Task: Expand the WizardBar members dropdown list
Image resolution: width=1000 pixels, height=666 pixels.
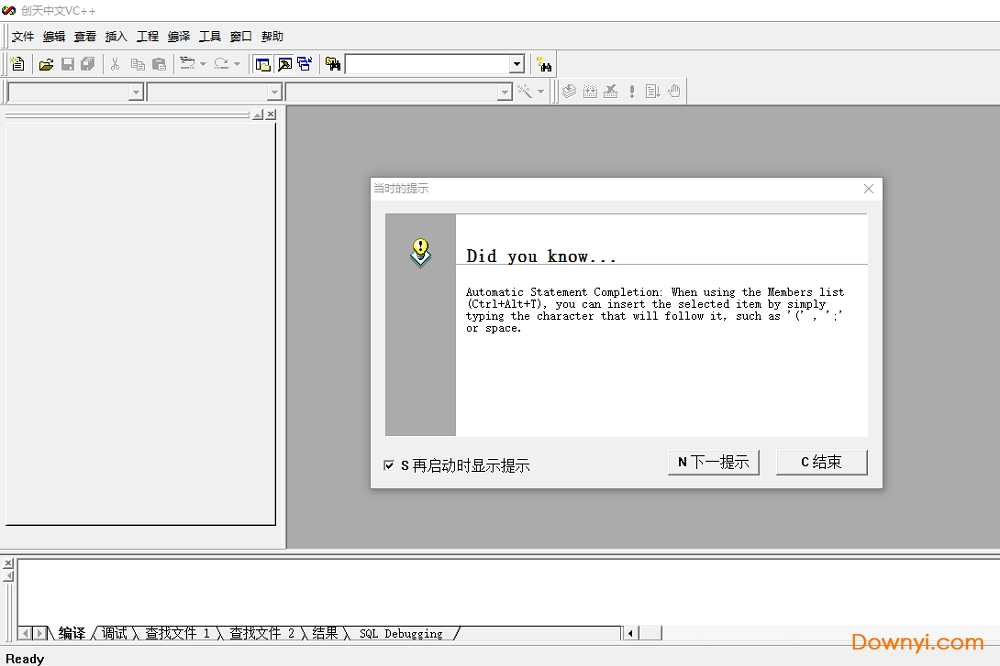Action: 505,92
